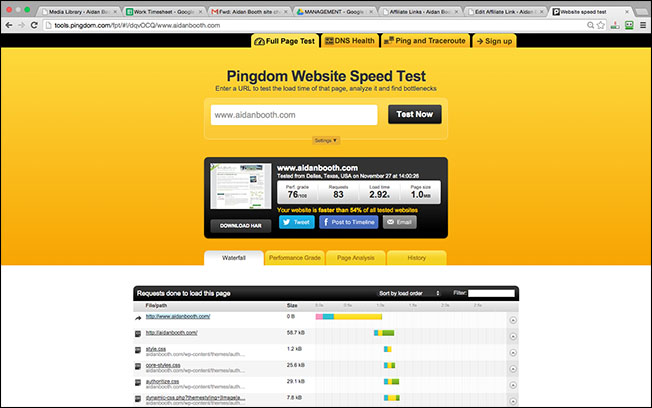This screenshot has width=652, height=408.
Task: Expand details for http://www.aidanbooth.com/ row
Action: click(513, 320)
